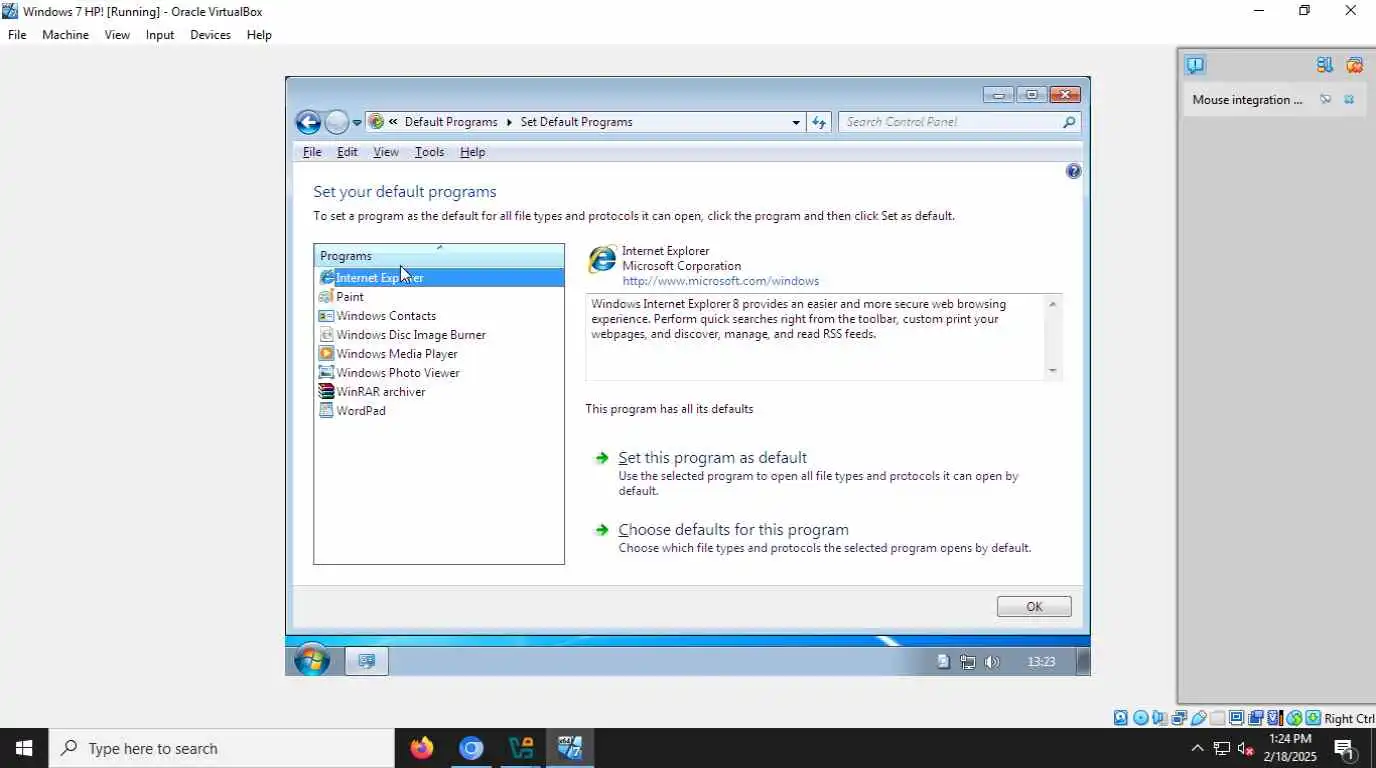This screenshot has height=768, width=1376.
Task: Click the blue help question mark icon
Action: point(1073,171)
